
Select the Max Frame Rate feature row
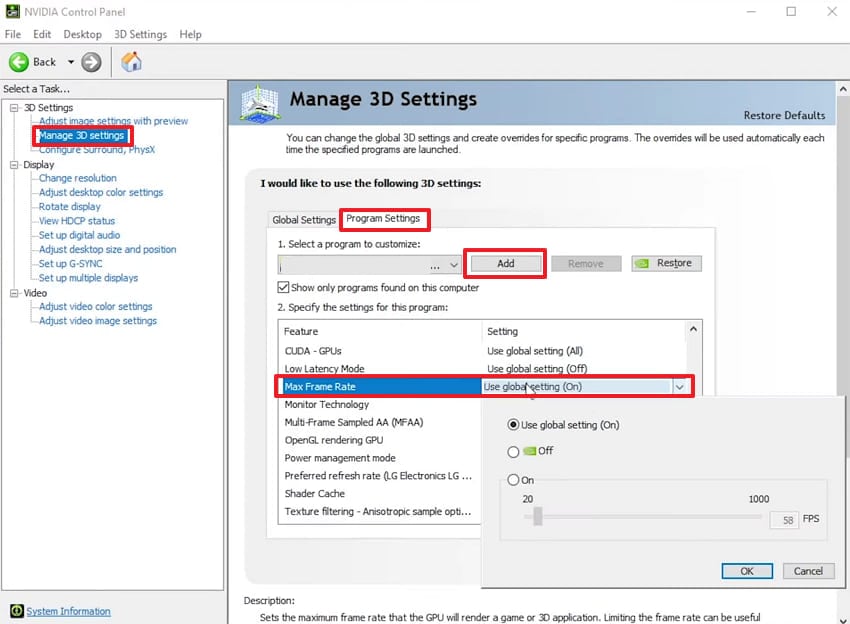(381, 387)
